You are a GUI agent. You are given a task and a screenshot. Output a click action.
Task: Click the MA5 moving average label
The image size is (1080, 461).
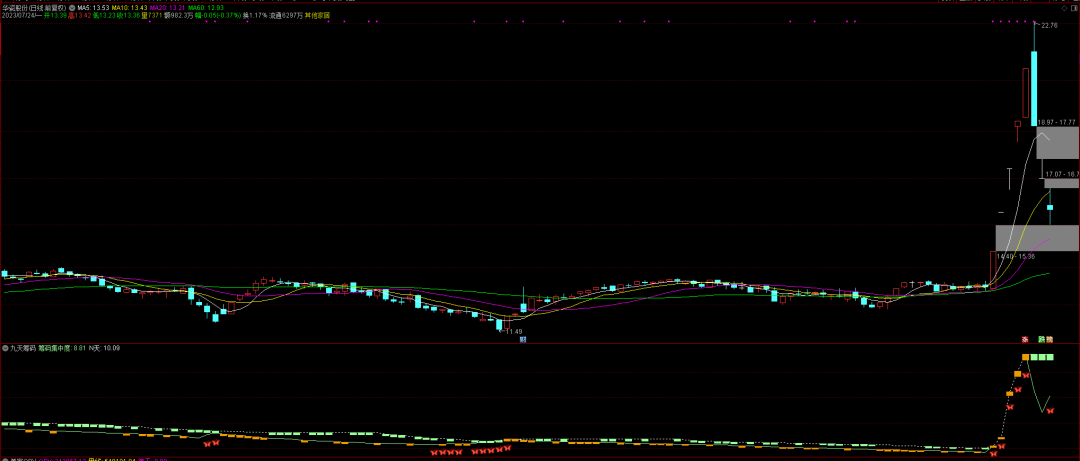(x=92, y=6)
